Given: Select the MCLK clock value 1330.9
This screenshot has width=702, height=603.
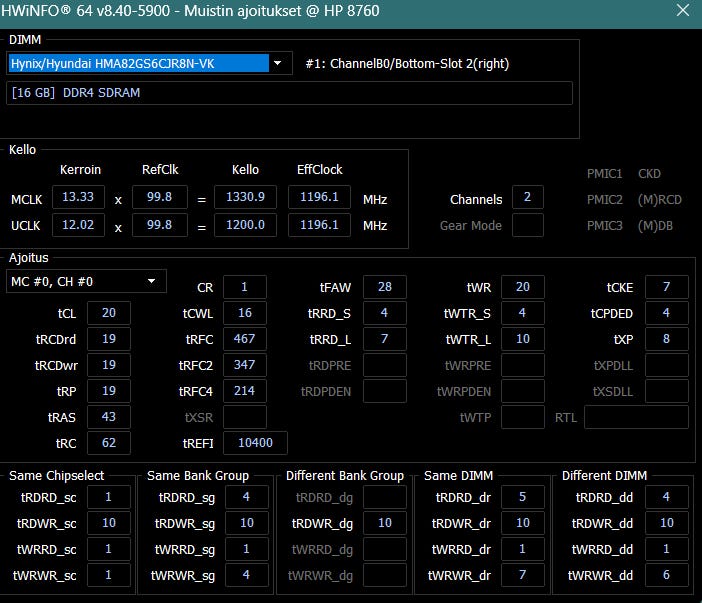Looking at the screenshot, I should (245, 198).
